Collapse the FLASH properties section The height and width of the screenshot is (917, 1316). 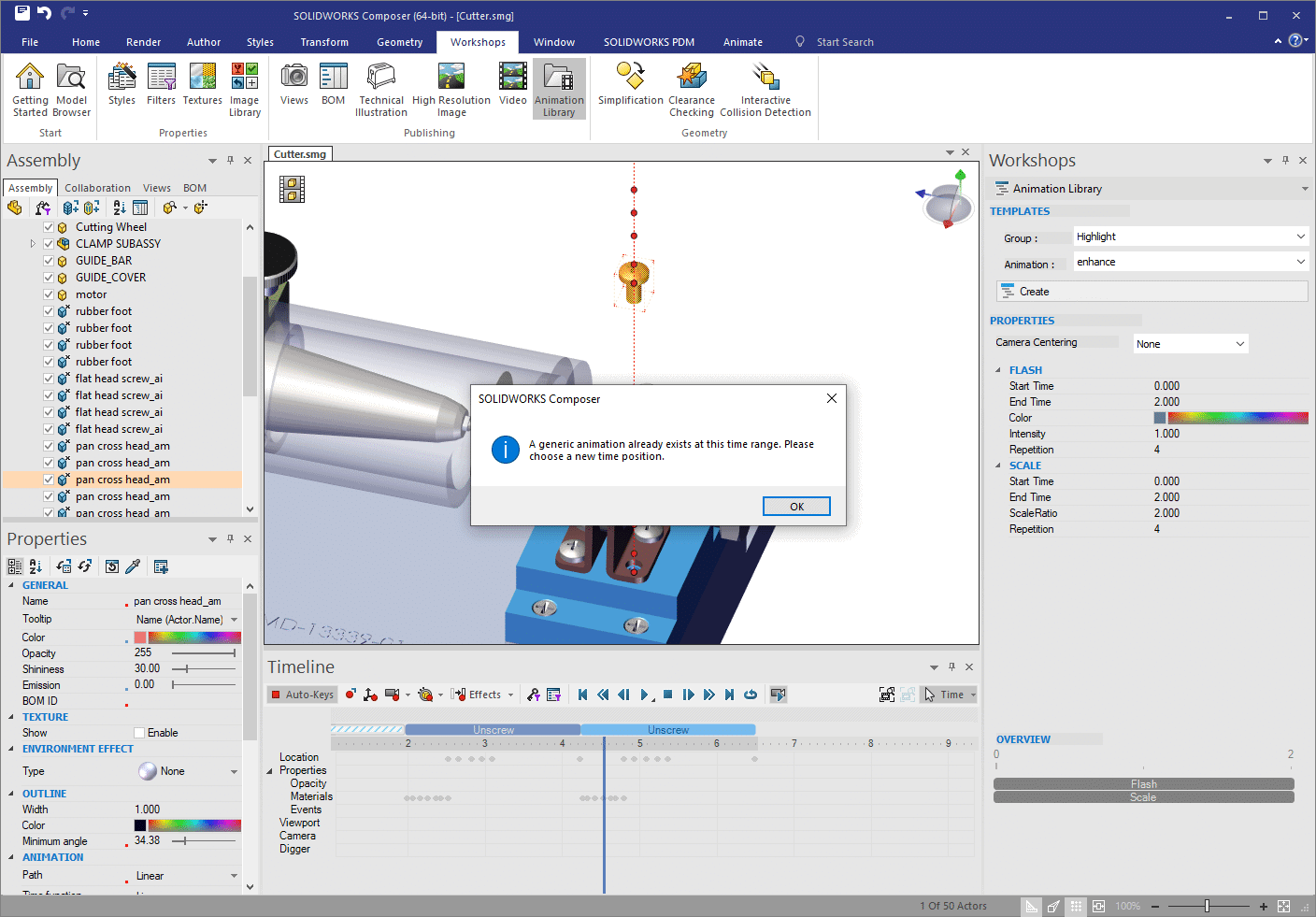point(998,370)
